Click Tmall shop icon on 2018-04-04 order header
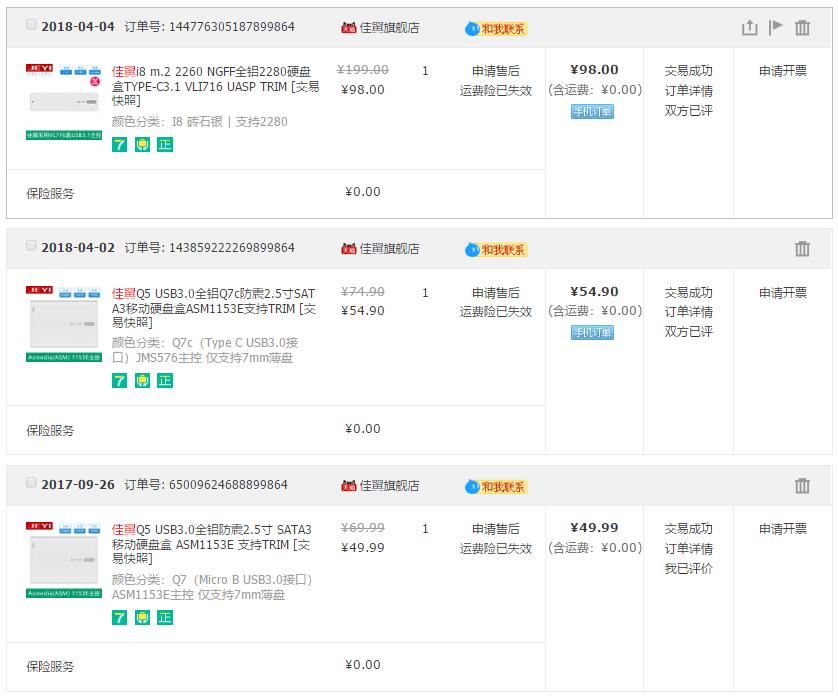The height and width of the screenshot is (698, 838). (348, 28)
